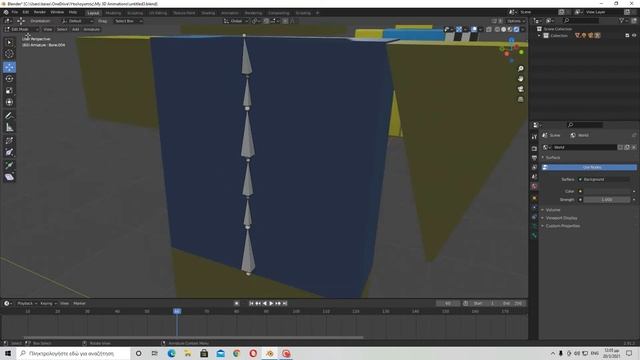Open the Select Box drag dropdown
Viewport: 640px width, 360px height.
pyautogui.click(x=128, y=21)
